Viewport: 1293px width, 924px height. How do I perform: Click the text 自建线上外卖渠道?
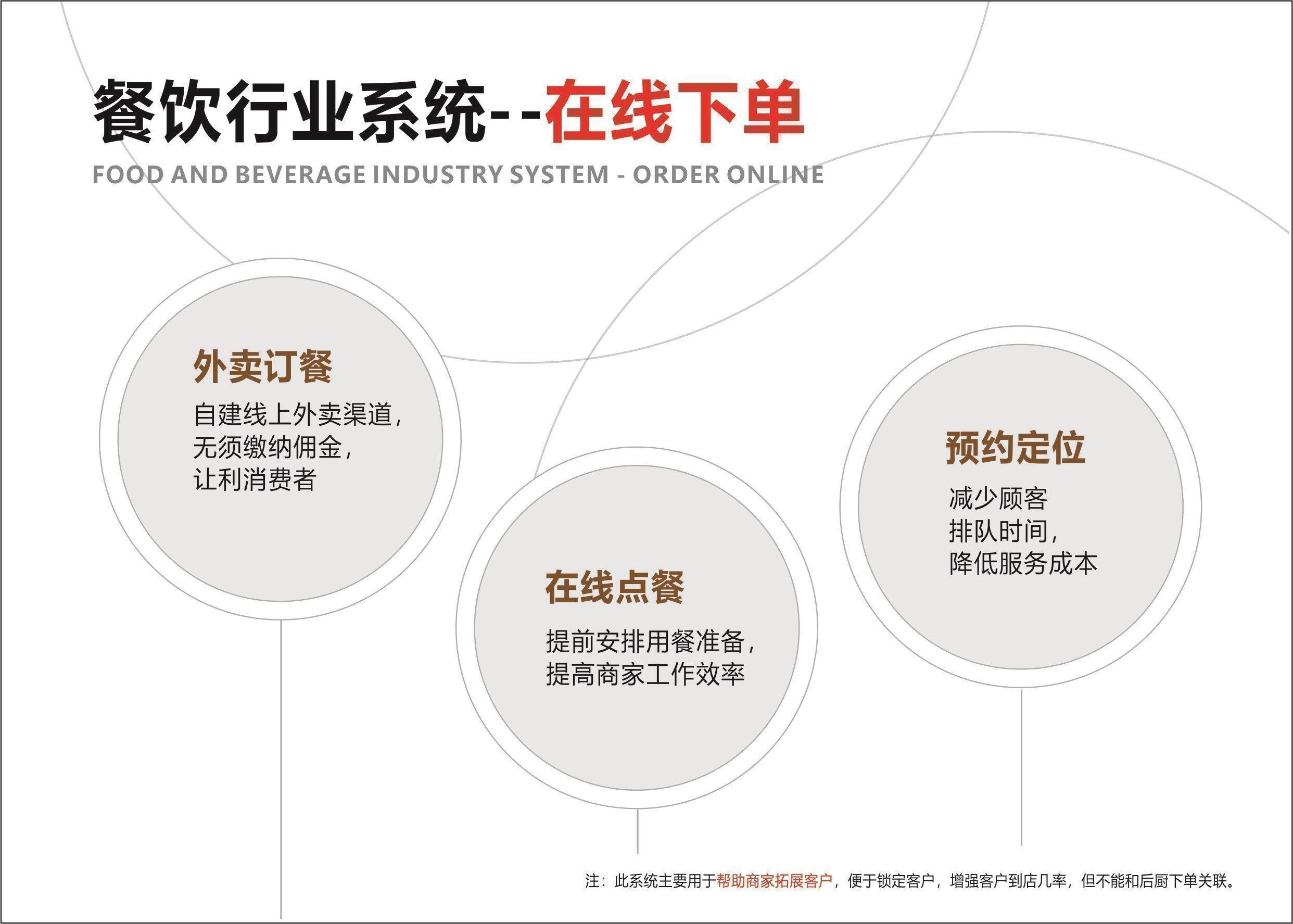pyautogui.click(x=293, y=415)
